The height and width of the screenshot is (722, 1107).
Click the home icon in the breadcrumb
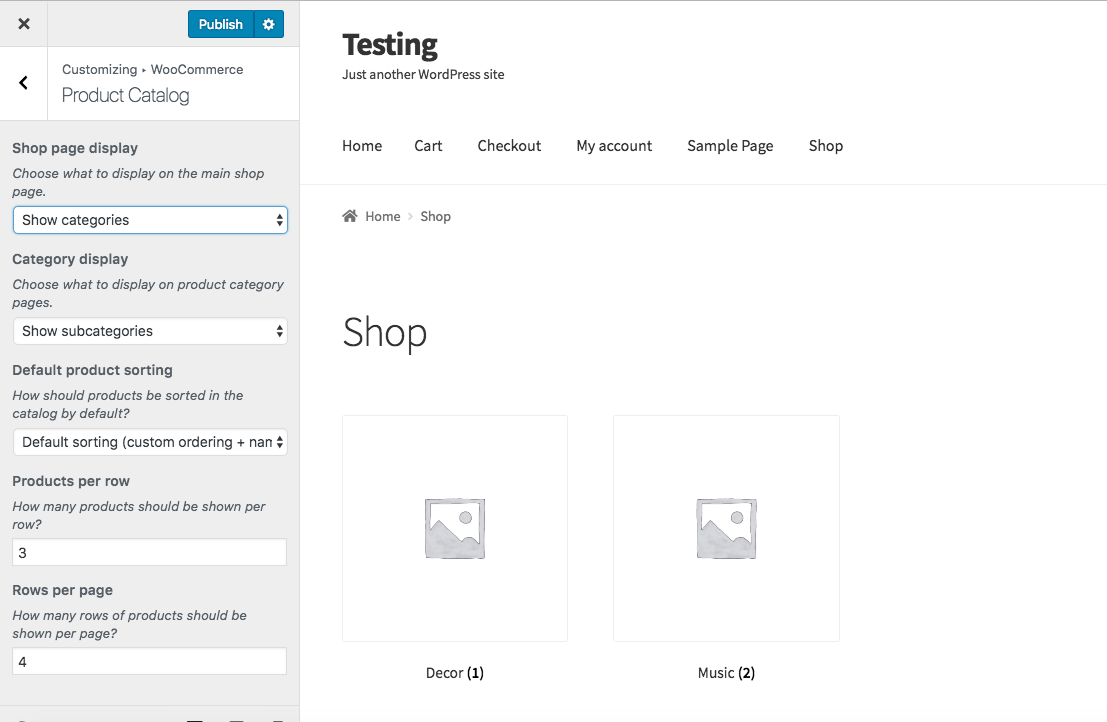350,216
